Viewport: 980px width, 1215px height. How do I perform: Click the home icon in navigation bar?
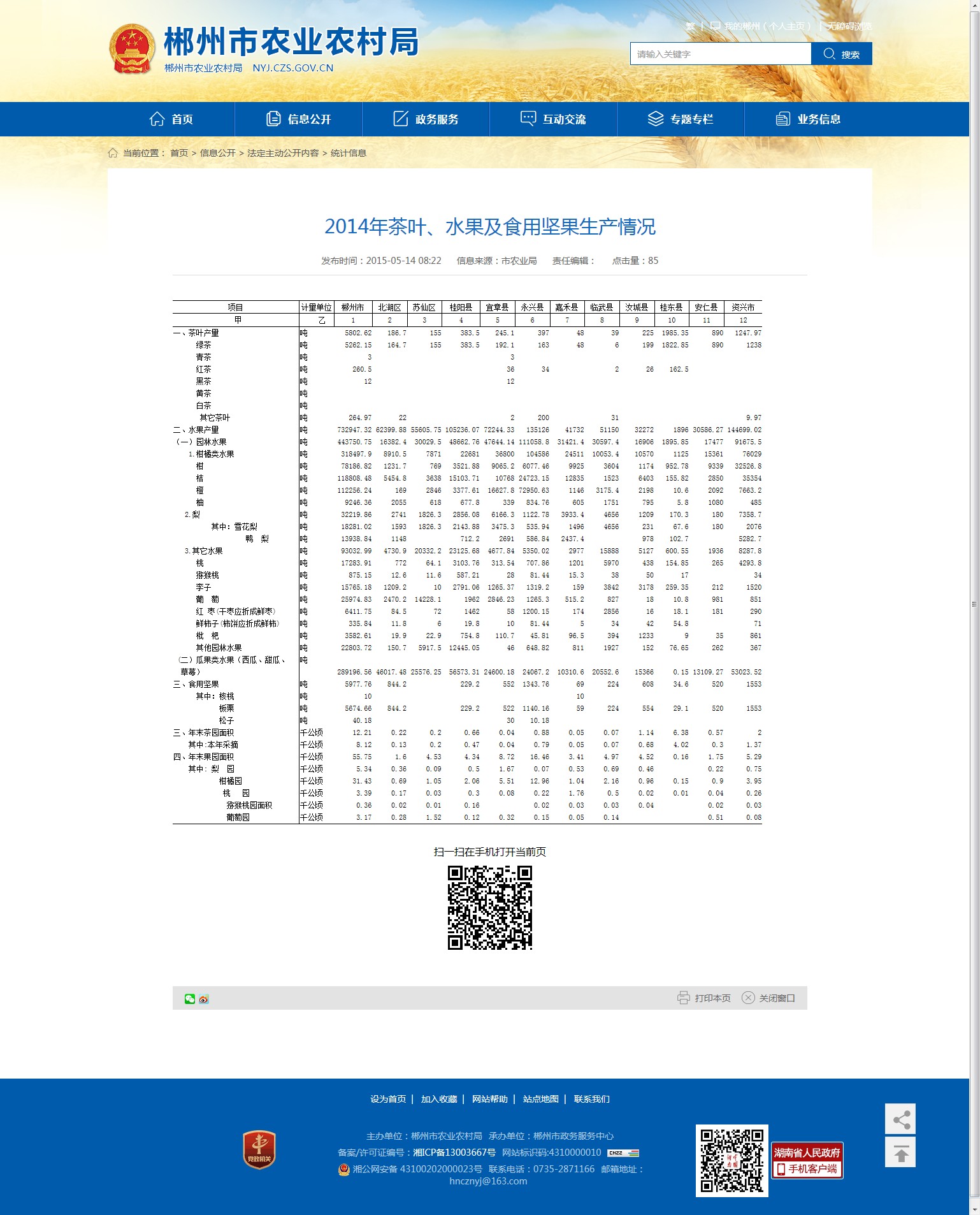pyautogui.click(x=157, y=119)
